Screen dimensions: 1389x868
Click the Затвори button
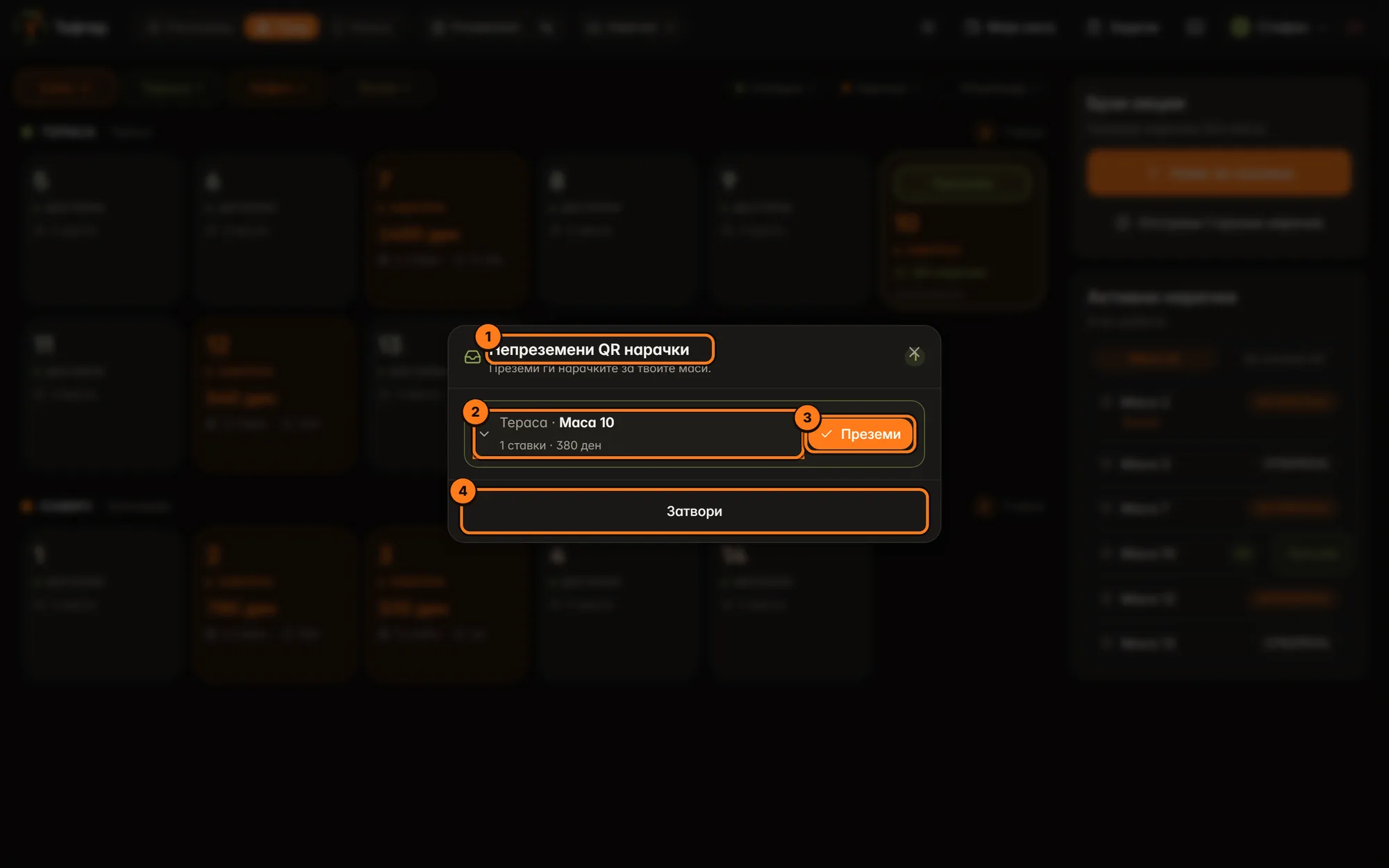click(x=694, y=511)
